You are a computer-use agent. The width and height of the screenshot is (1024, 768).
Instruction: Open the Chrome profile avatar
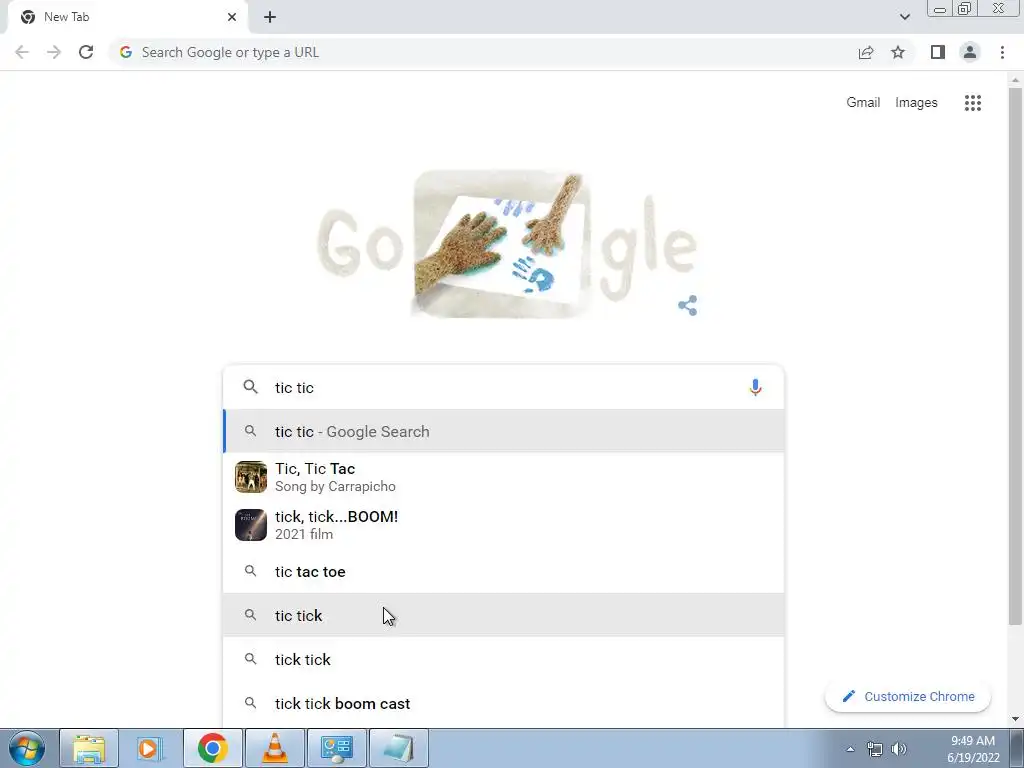(970, 52)
